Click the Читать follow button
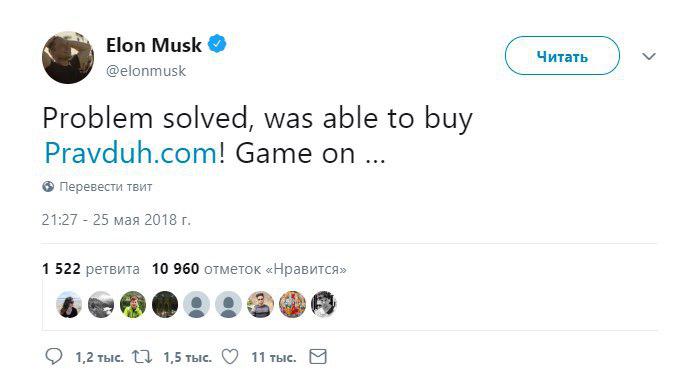Viewport: 699px width, 387px height. (x=562, y=56)
